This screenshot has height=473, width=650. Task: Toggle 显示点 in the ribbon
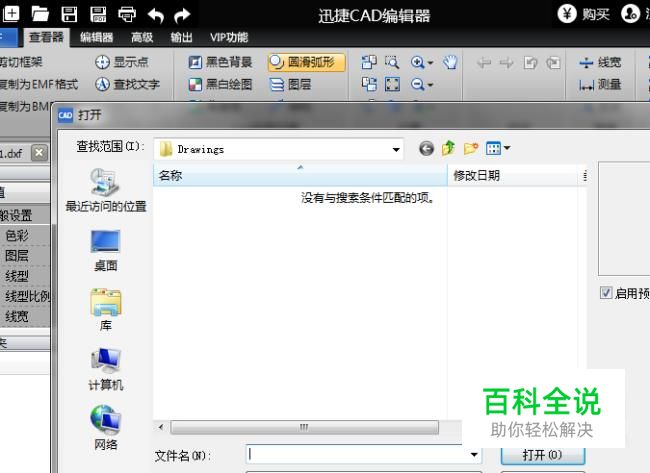[x=121, y=62]
